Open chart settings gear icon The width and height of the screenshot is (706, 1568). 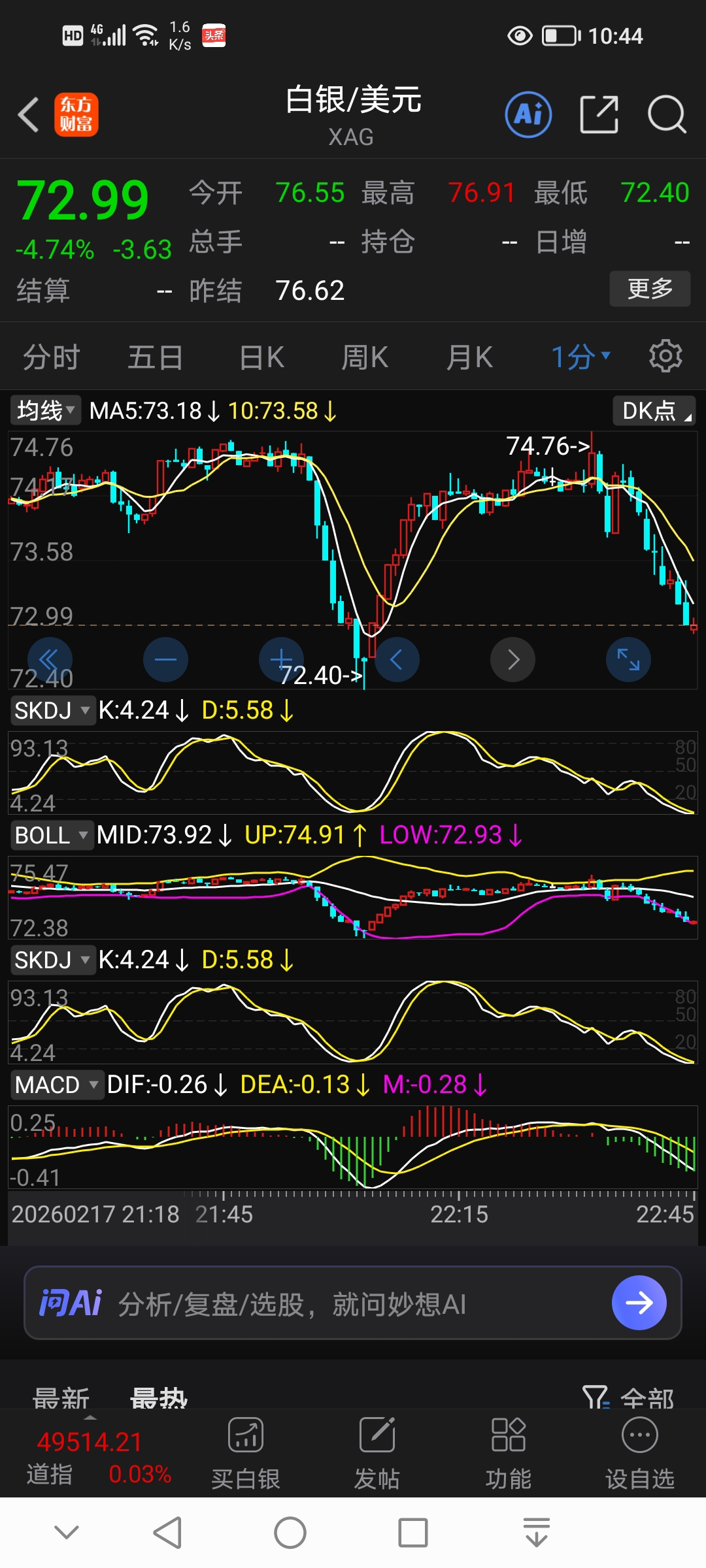pyautogui.click(x=665, y=356)
